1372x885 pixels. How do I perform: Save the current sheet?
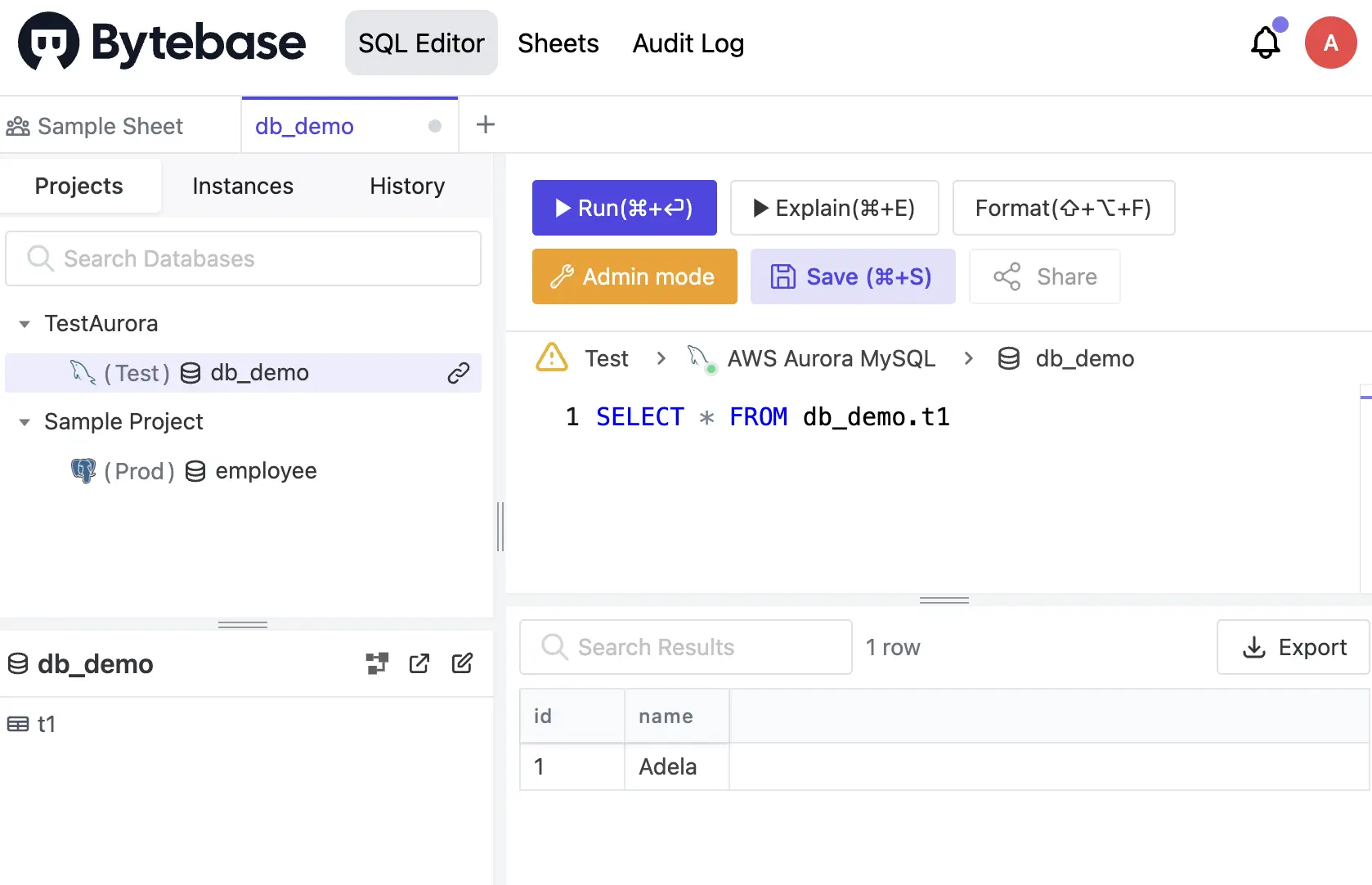coord(853,276)
